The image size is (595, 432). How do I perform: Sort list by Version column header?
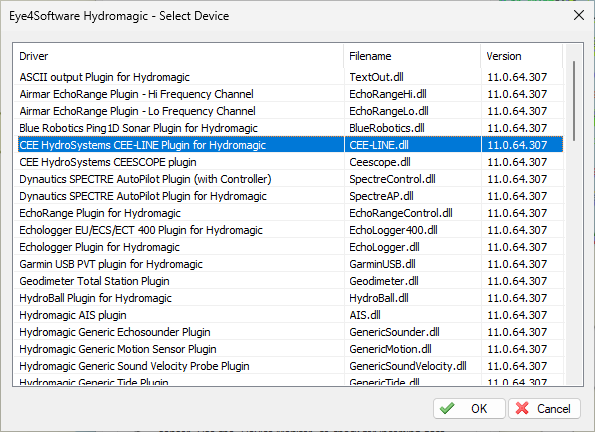point(521,56)
